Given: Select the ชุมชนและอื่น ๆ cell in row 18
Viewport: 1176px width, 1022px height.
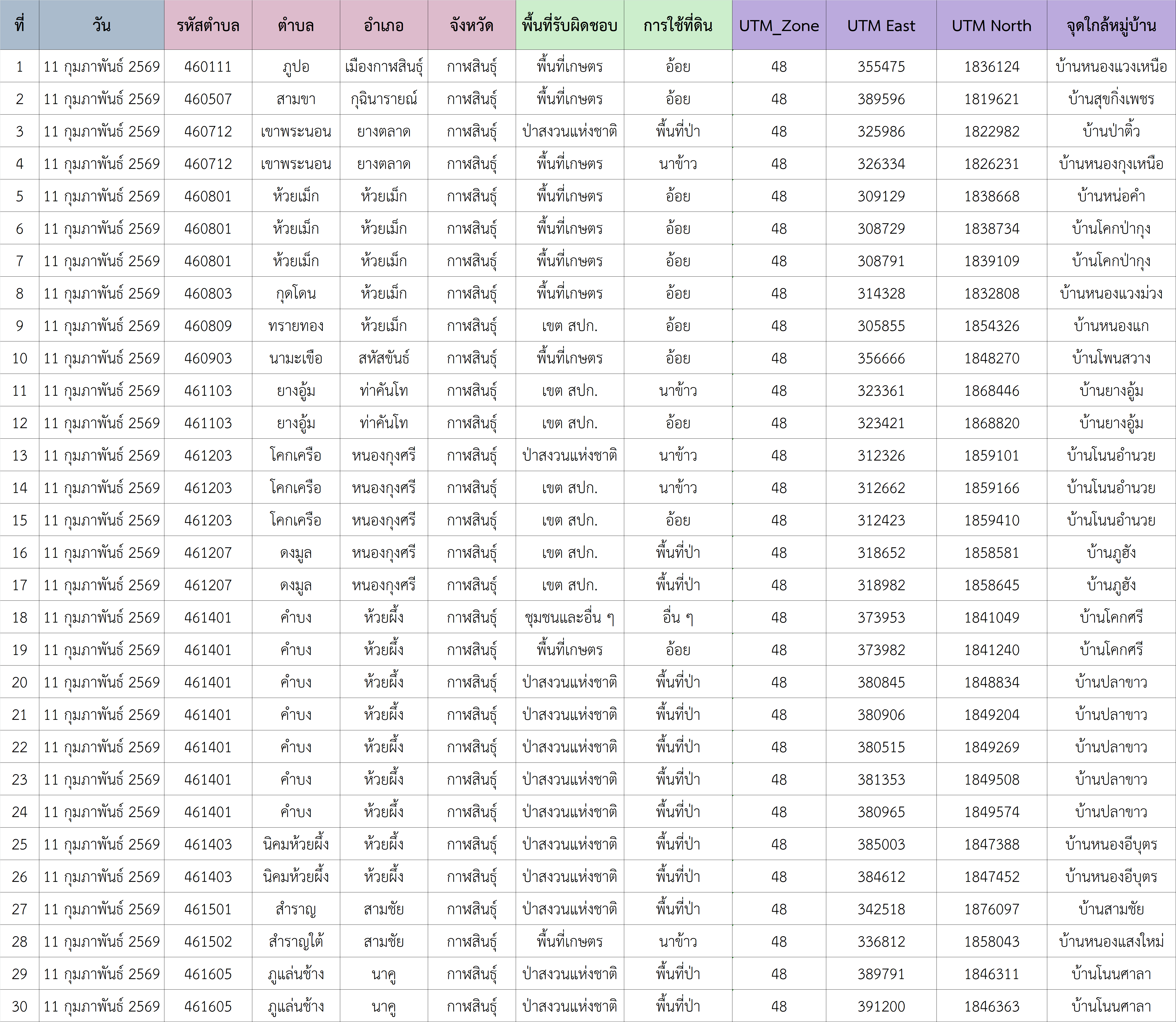Looking at the screenshot, I should tap(569, 618).
